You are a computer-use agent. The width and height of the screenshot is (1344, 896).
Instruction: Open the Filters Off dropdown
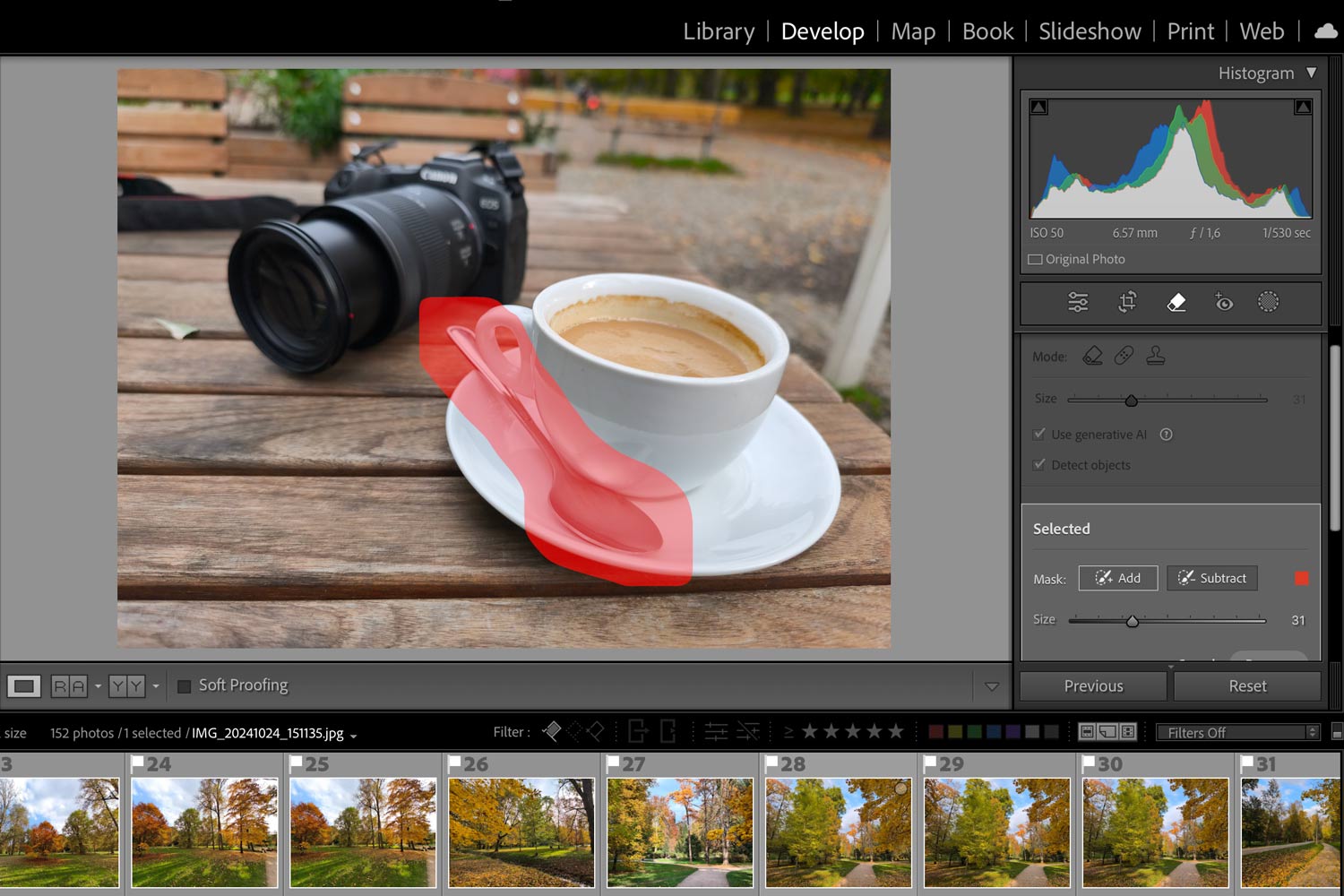coord(1236,733)
